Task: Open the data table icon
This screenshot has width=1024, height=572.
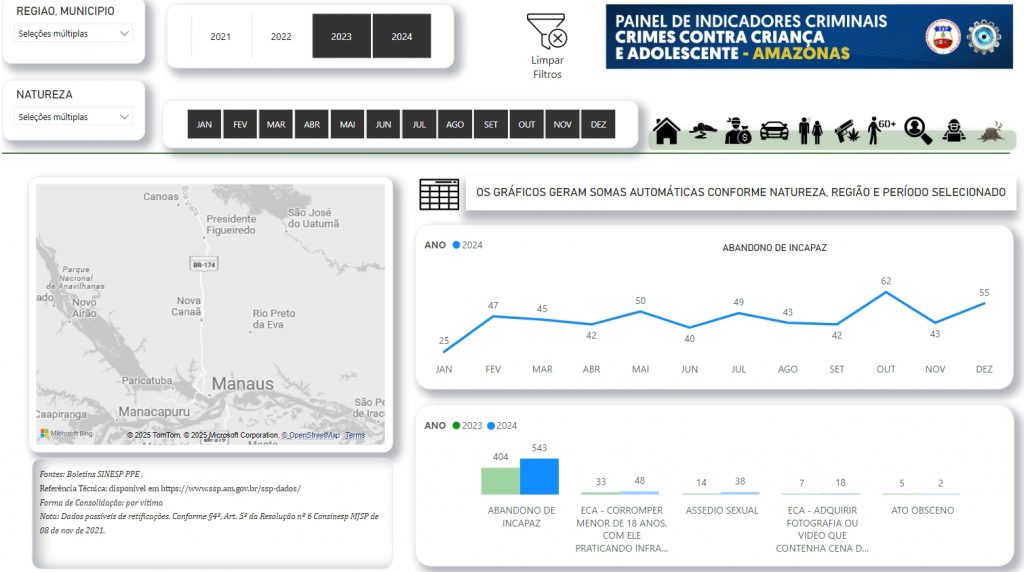Action: pyautogui.click(x=439, y=193)
